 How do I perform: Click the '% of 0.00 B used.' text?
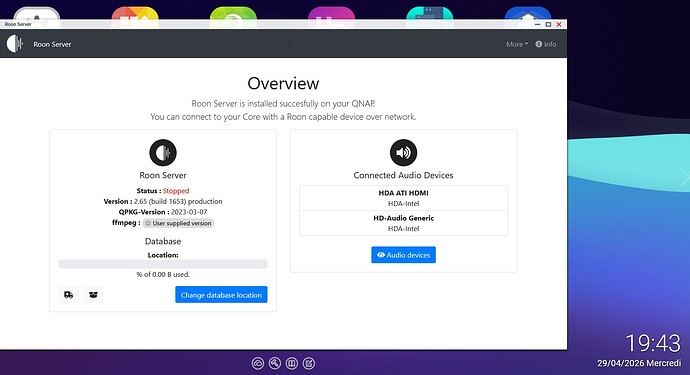(163, 274)
